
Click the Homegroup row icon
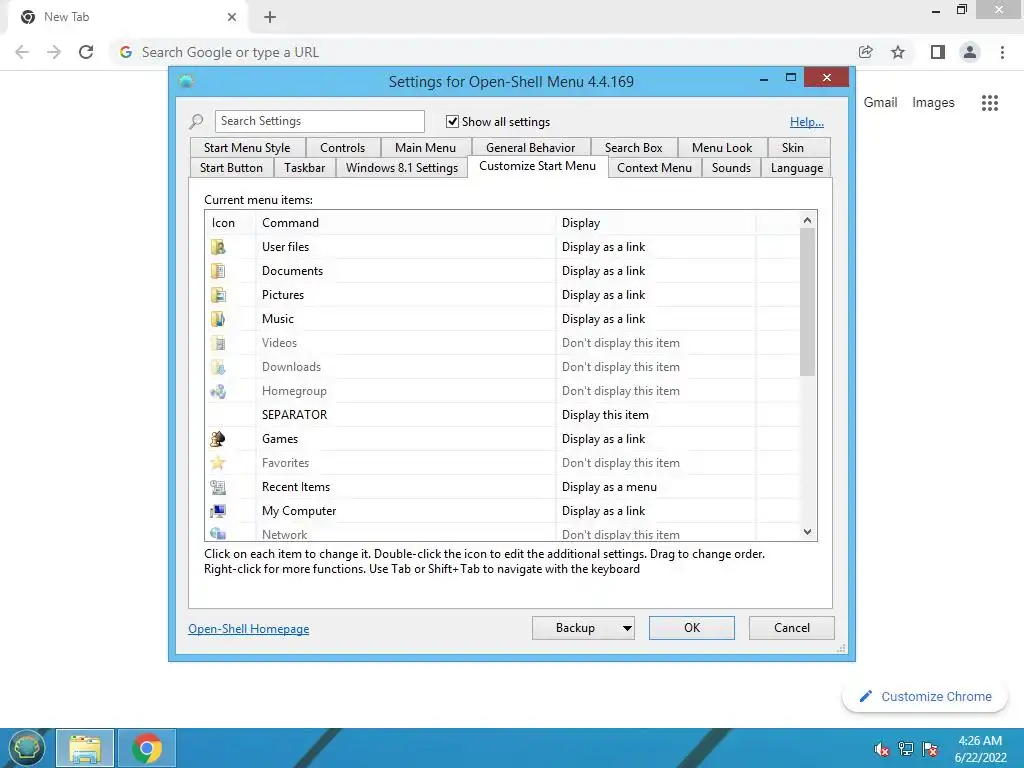coord(218,391)
